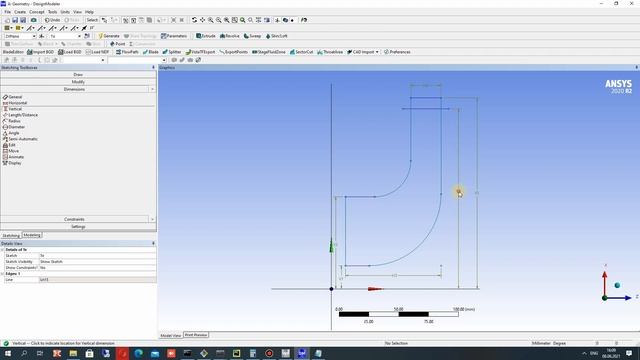Expand the Settings toolbox section
640x360 pixels.
click(x=78, y=227)
